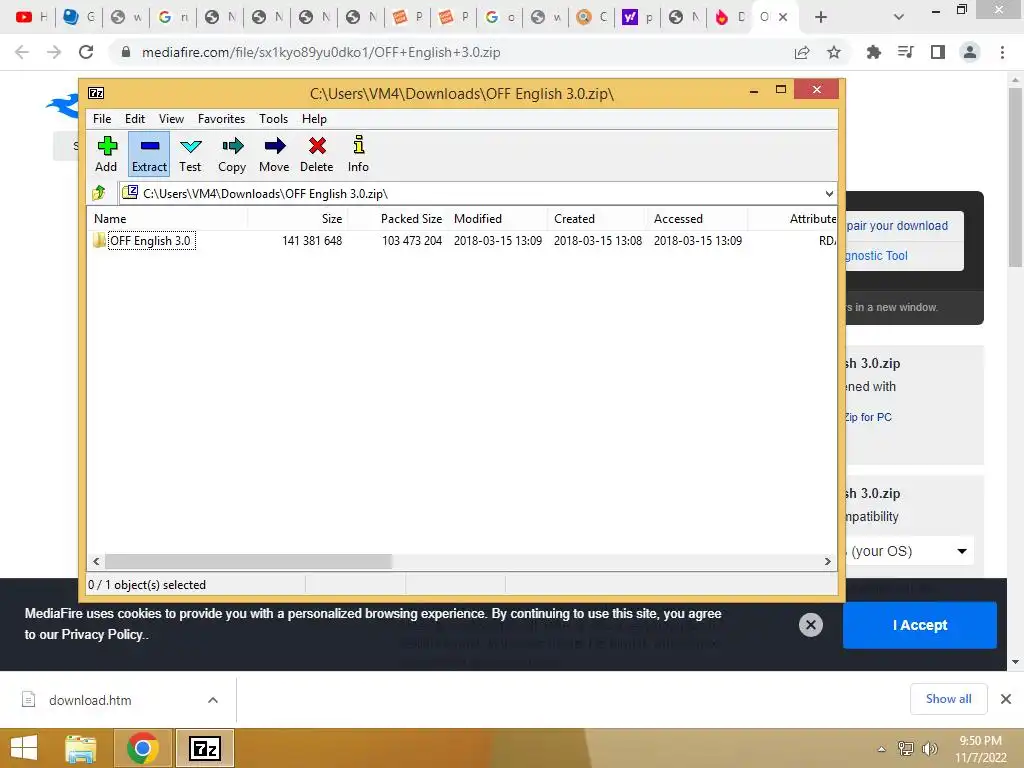
Task: Click the packed size 103 473 204
Action: (412, 241)
